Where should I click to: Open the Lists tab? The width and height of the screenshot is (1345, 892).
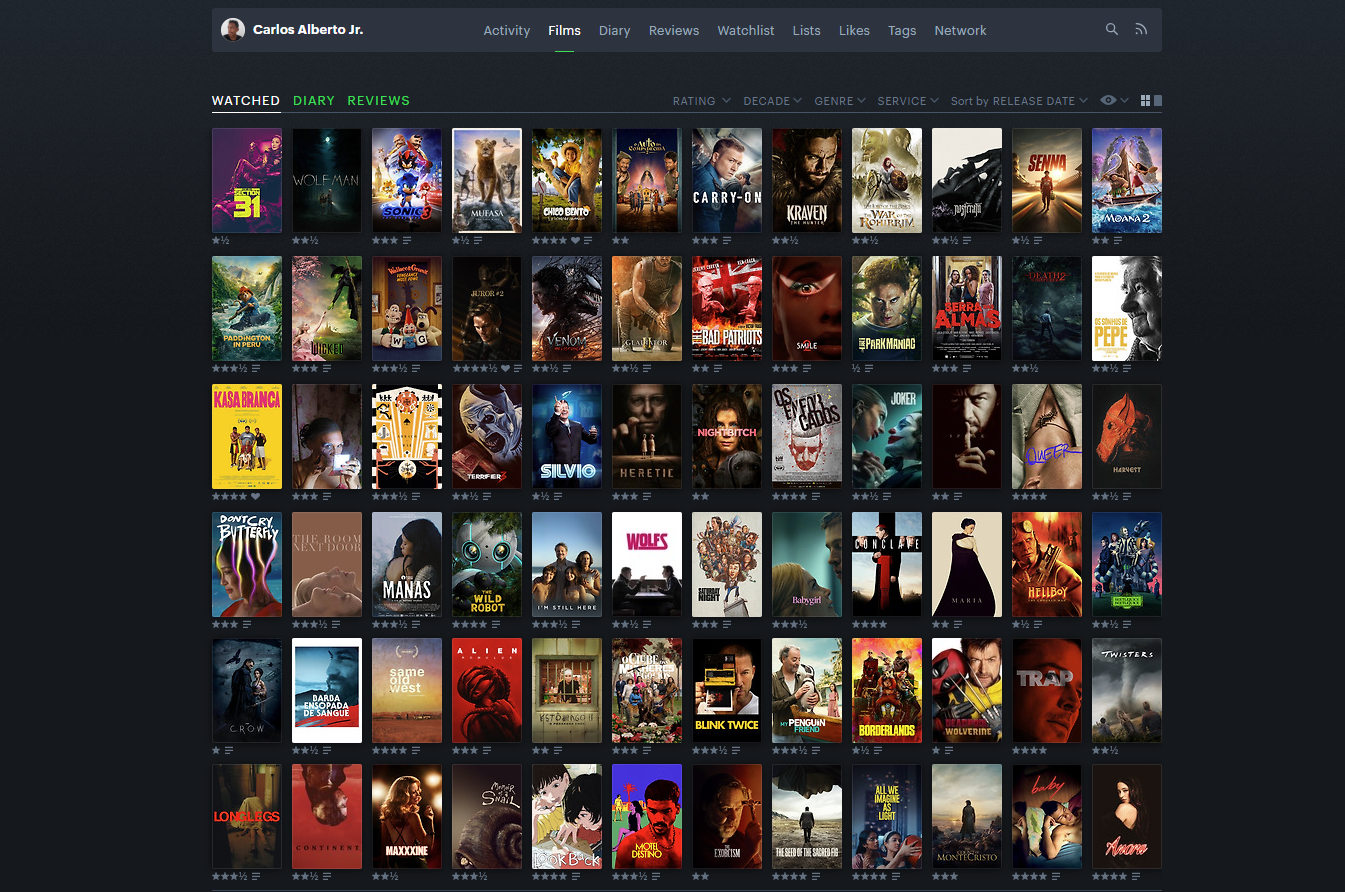(x=806, y=30)
